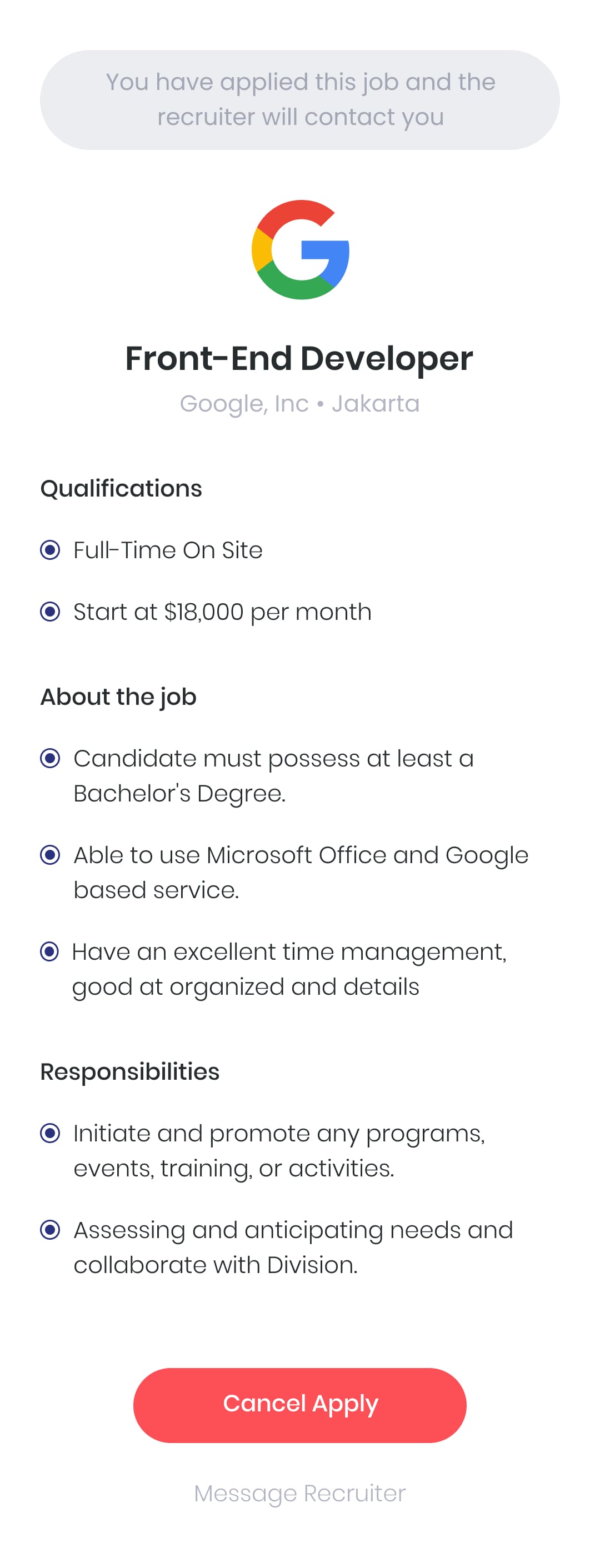Click the time management bullet icon
600x1568 pixels.
[49, 951]
